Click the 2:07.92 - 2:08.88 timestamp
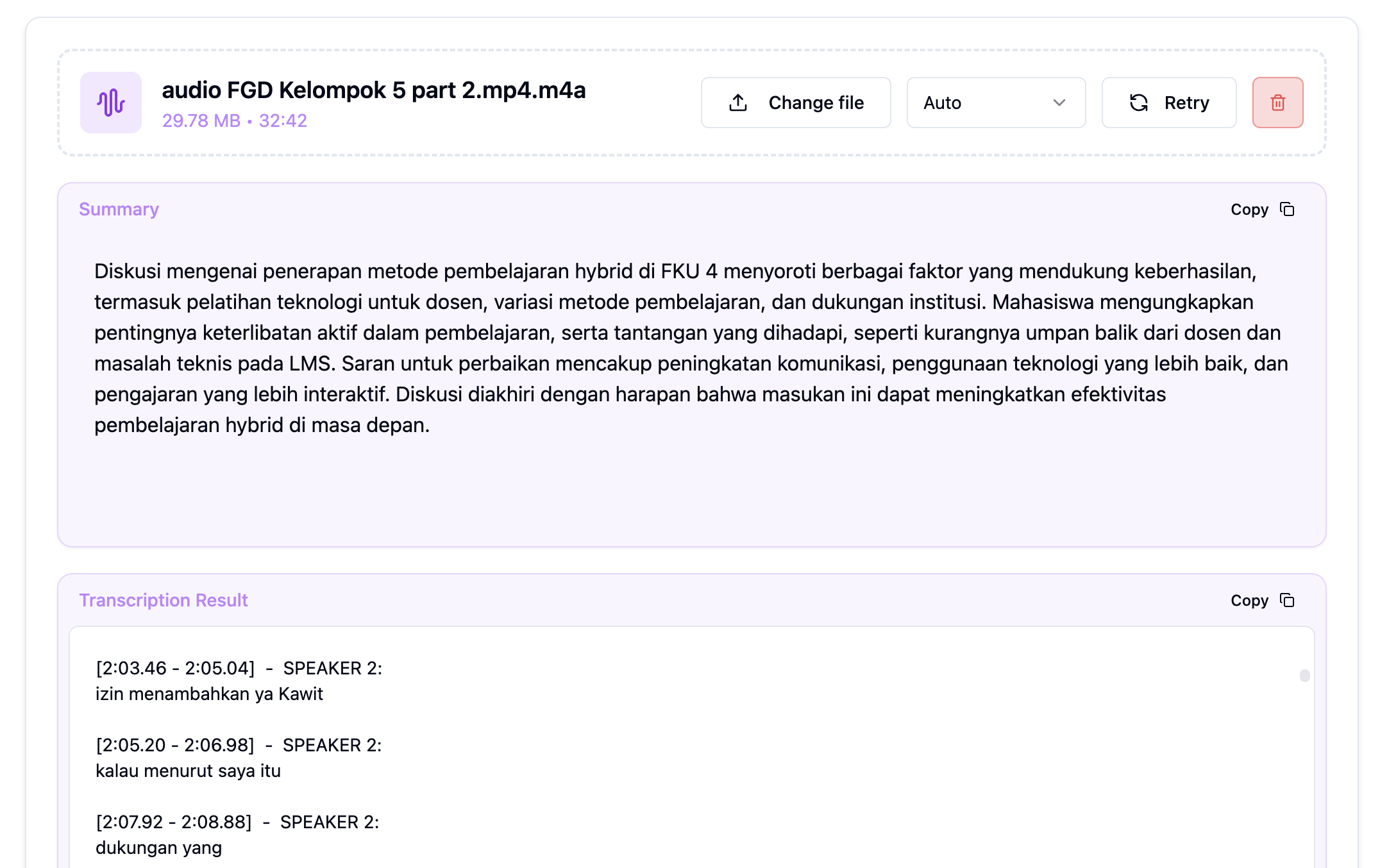Image resolution: width=1380 pixels, height=868 pixels. 174,822
